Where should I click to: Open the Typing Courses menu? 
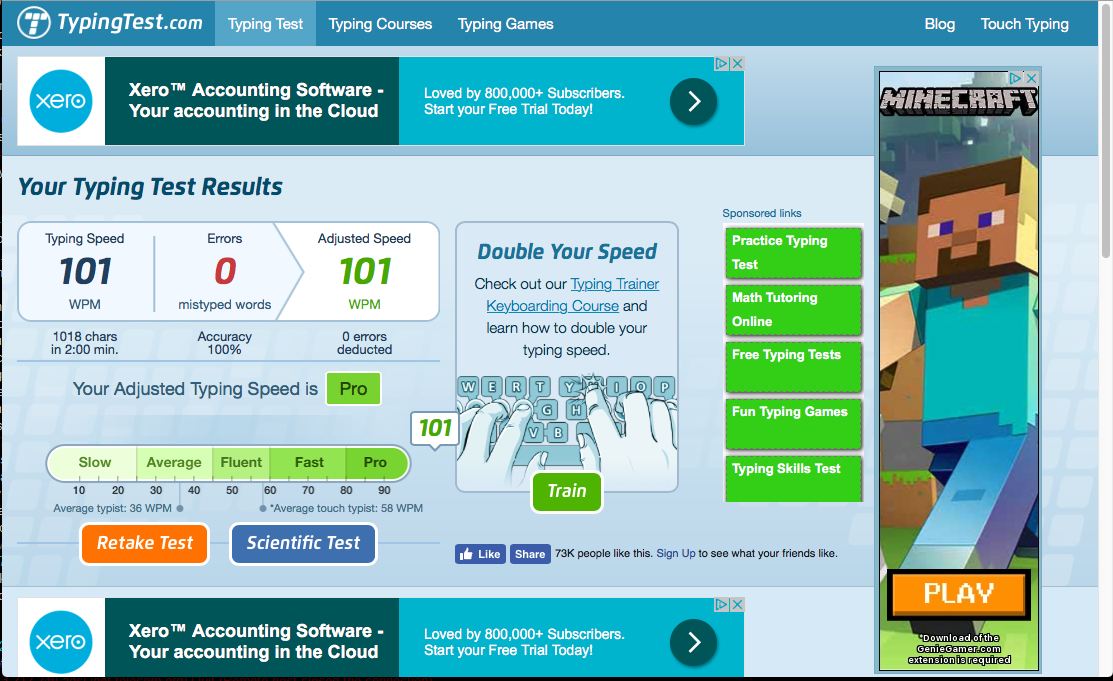380,23
